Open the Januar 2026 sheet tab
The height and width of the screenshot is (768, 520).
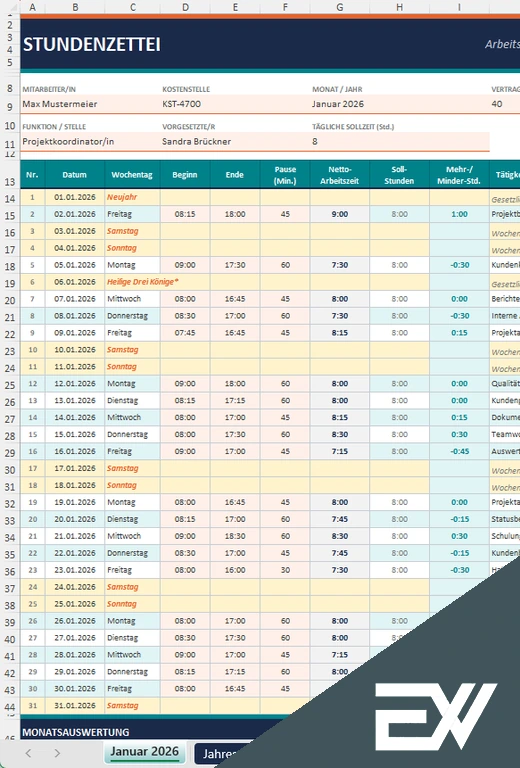click(144, 752)
